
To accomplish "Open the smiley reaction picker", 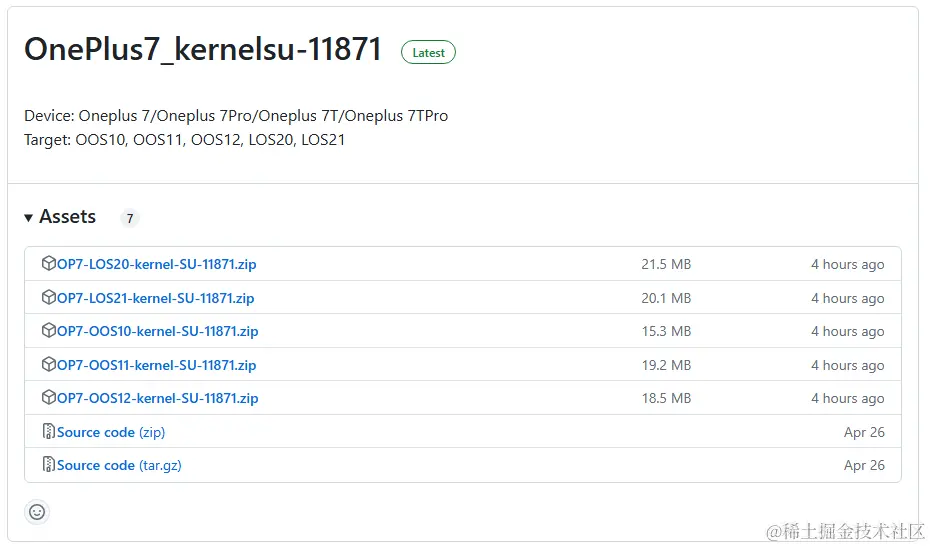I will point(37,512).
